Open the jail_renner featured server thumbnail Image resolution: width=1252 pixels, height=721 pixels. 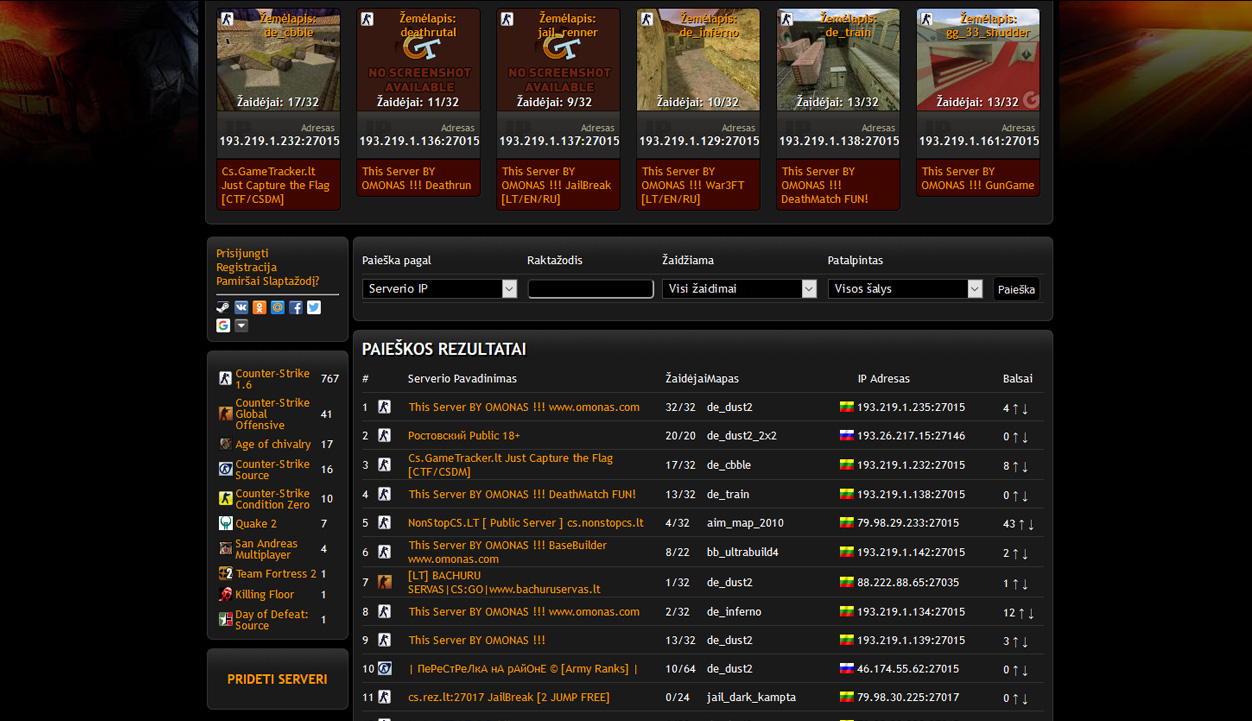tap(558, 60)
